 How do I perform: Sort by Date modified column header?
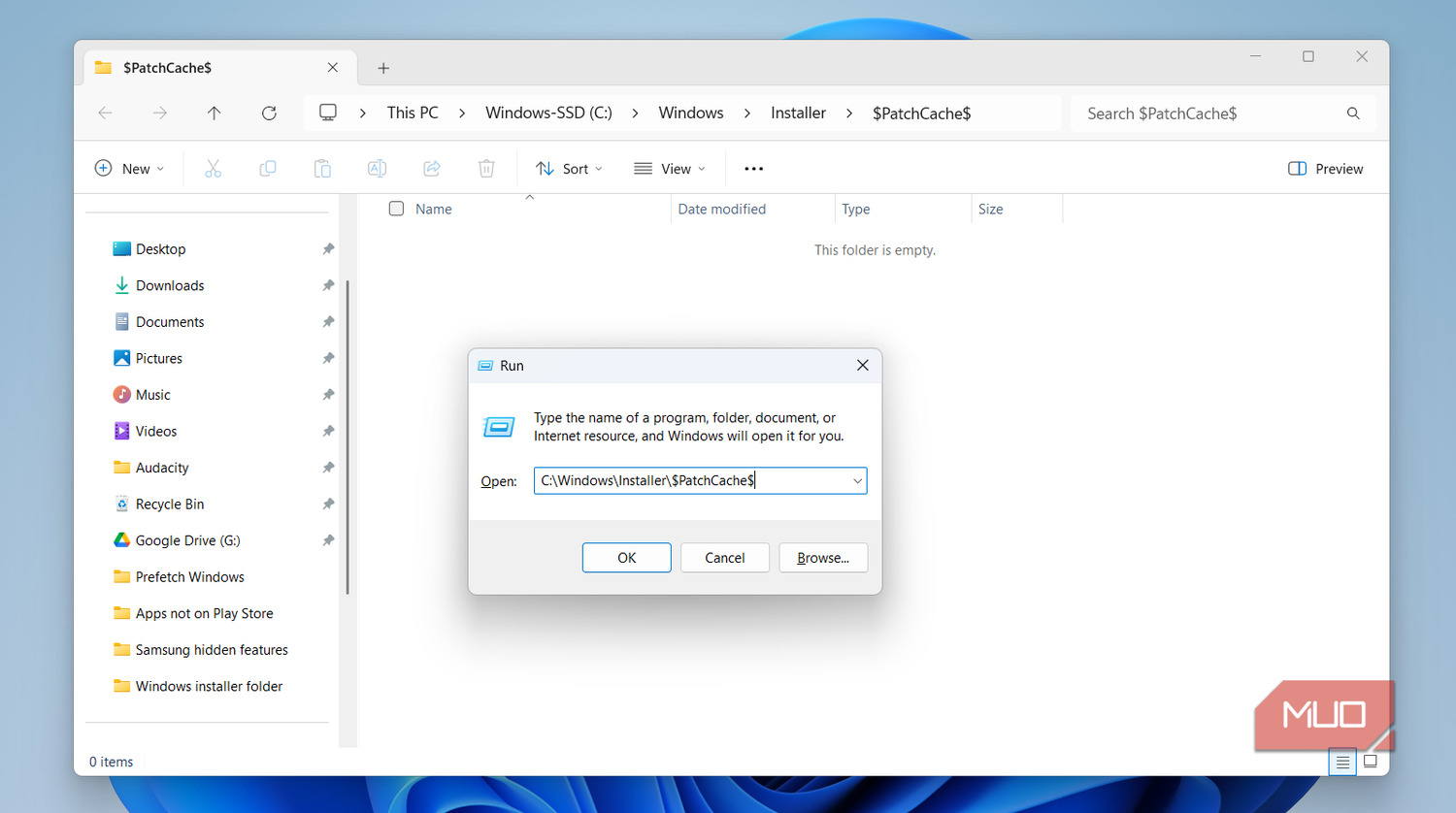point(722,209)
